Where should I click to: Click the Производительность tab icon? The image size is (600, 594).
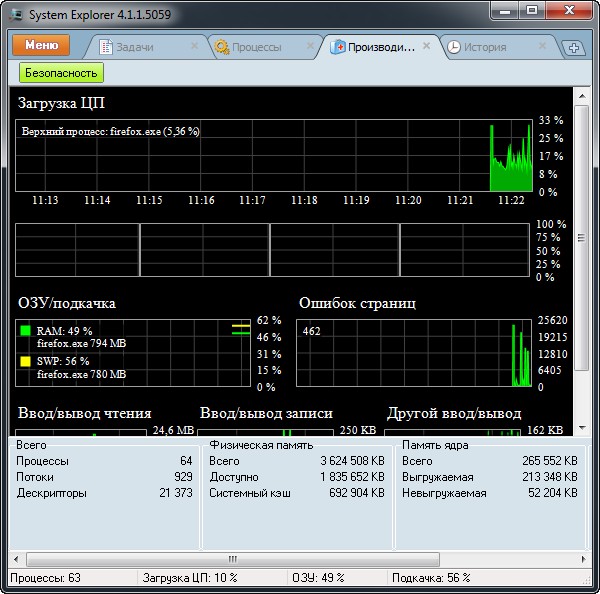click(x=338, y=47)
